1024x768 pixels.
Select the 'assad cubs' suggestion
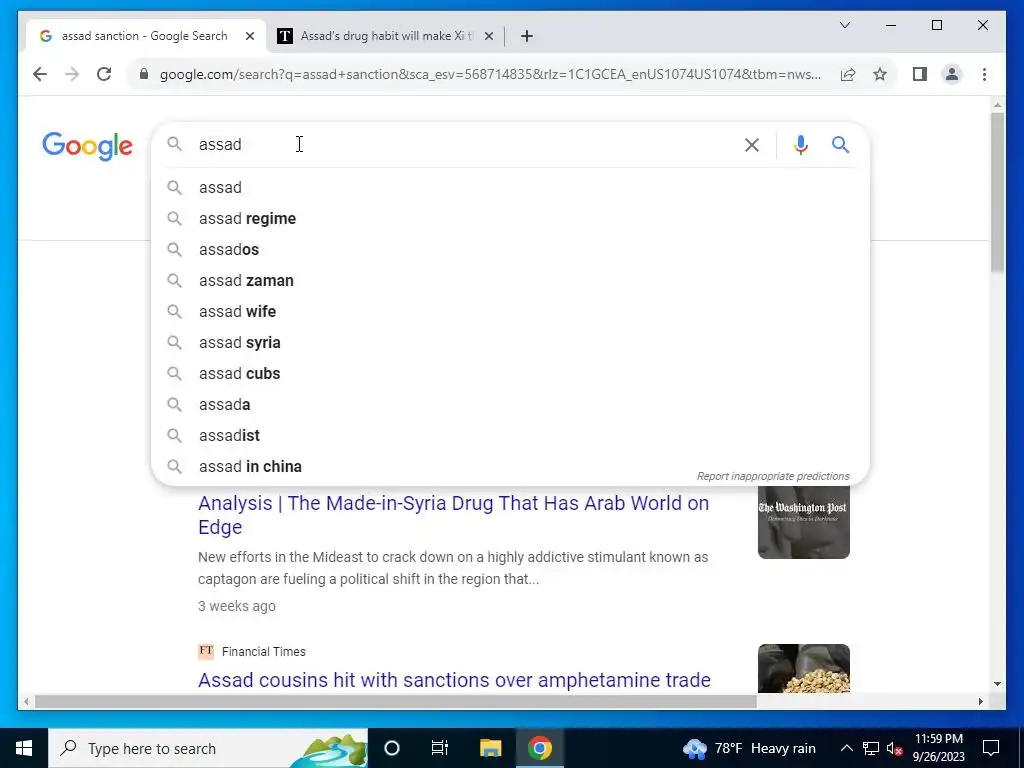click(x=510, y=374)
